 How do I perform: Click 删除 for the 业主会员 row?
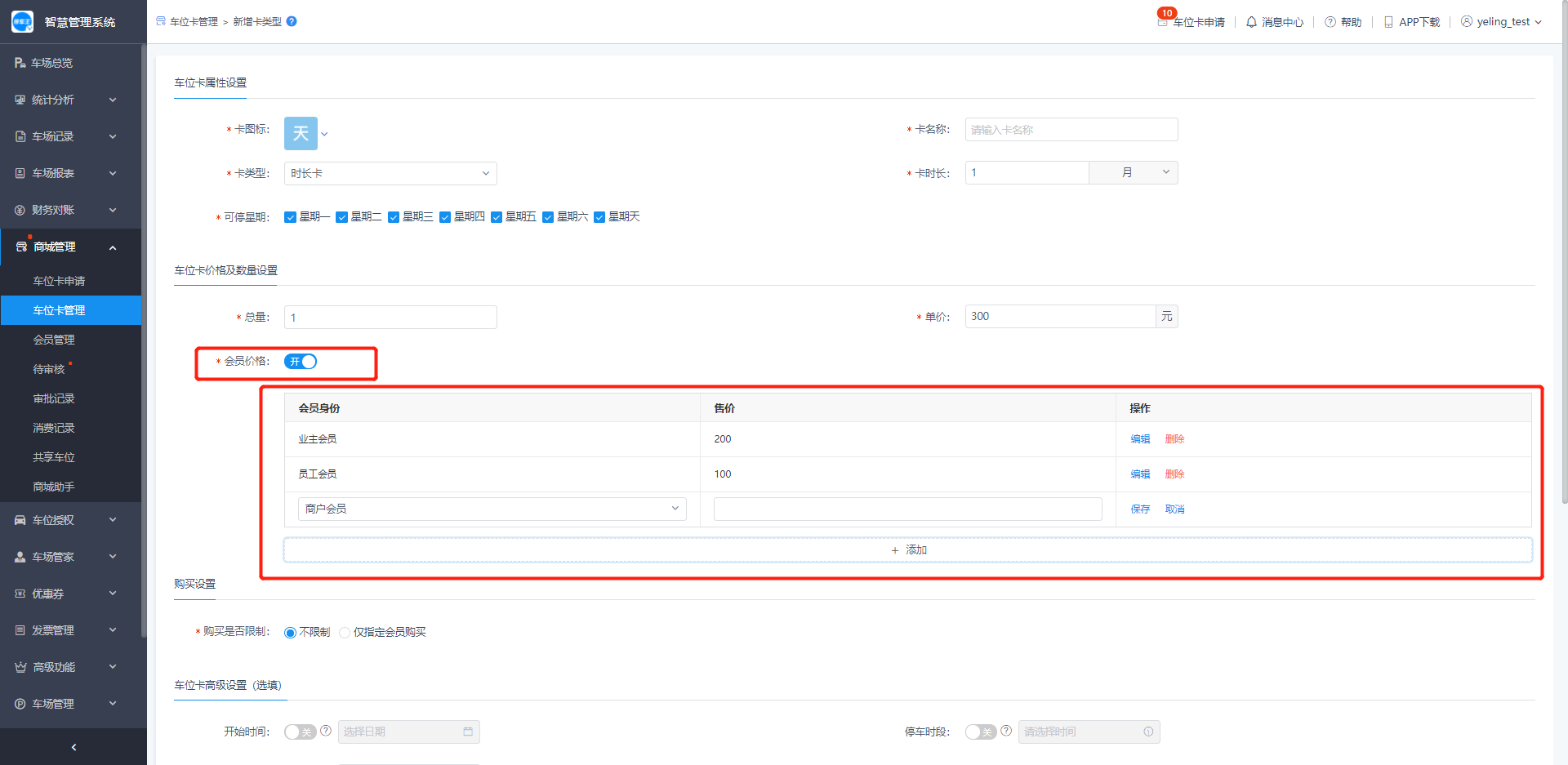(x=1174, y=439)
